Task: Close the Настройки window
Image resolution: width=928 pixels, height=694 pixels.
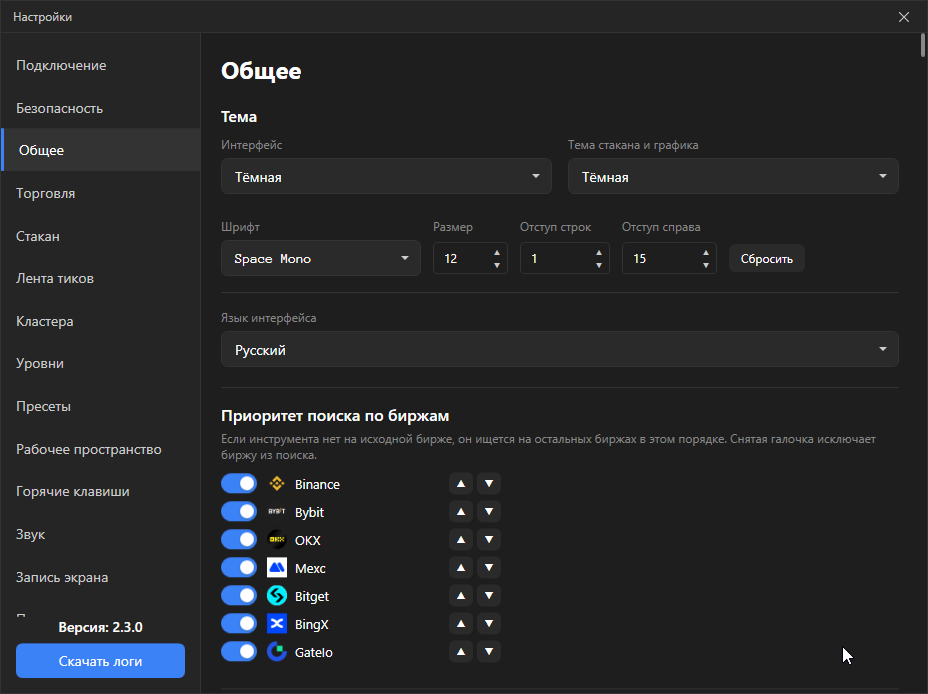Action: pyautogui.click(x=904, y=17)
